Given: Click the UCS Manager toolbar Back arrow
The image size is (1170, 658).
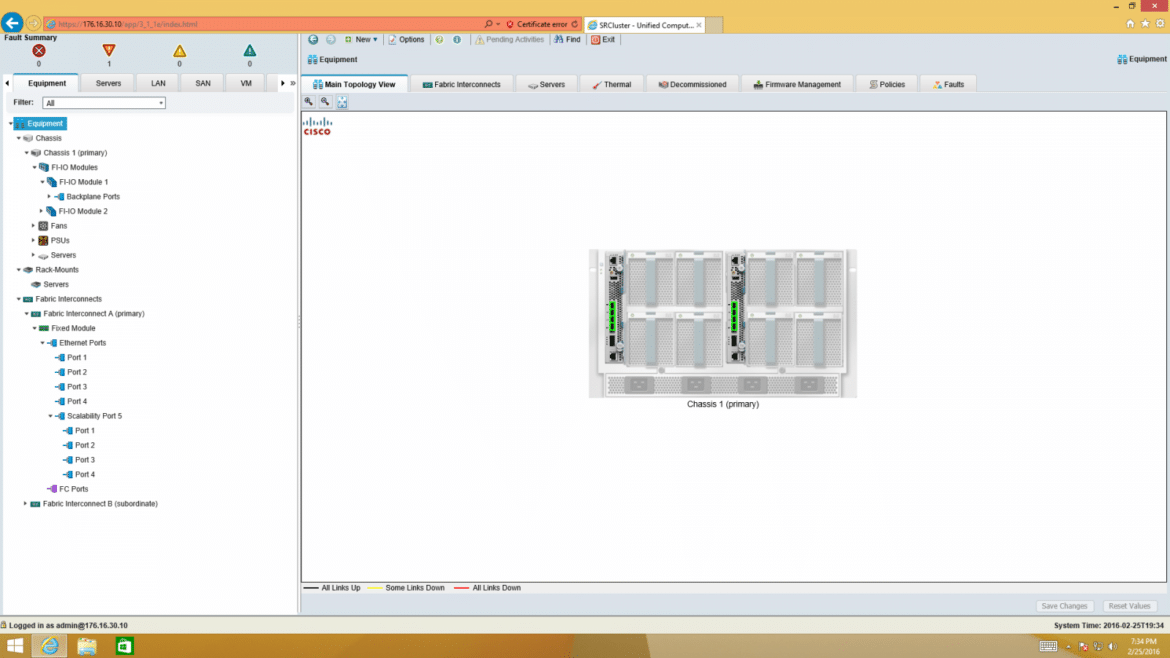Looking at the screenshot, I should point(313,40).
